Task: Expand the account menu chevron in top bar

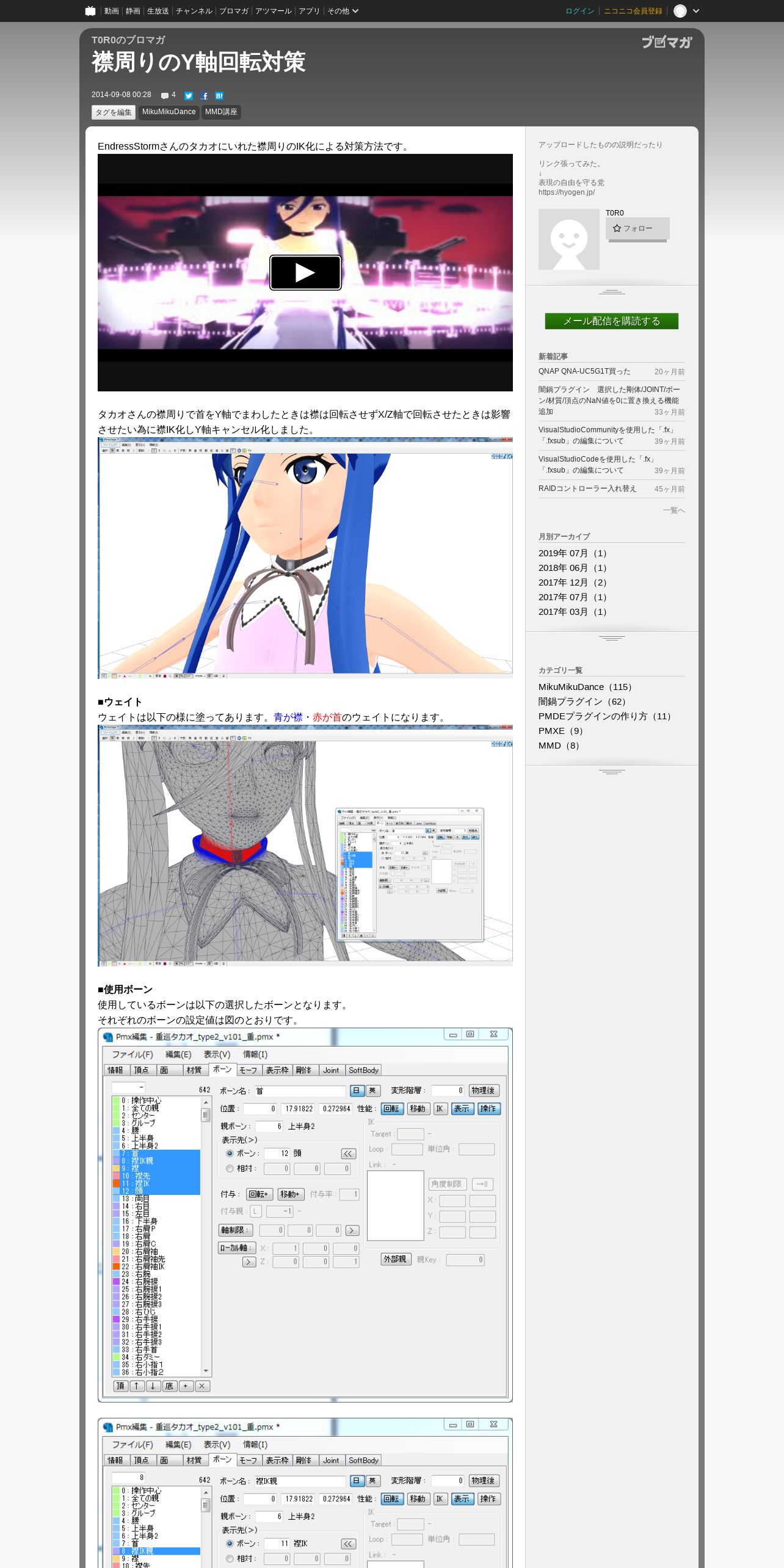Action: [696, 11]
